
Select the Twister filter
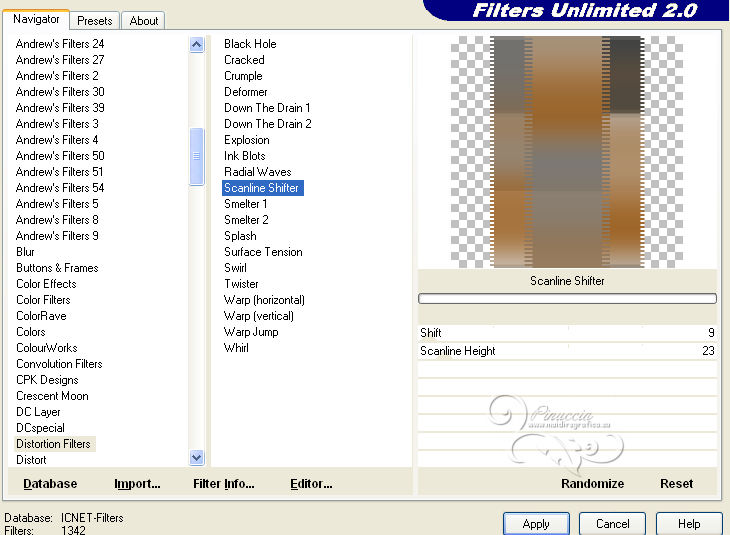click(241, 284)
